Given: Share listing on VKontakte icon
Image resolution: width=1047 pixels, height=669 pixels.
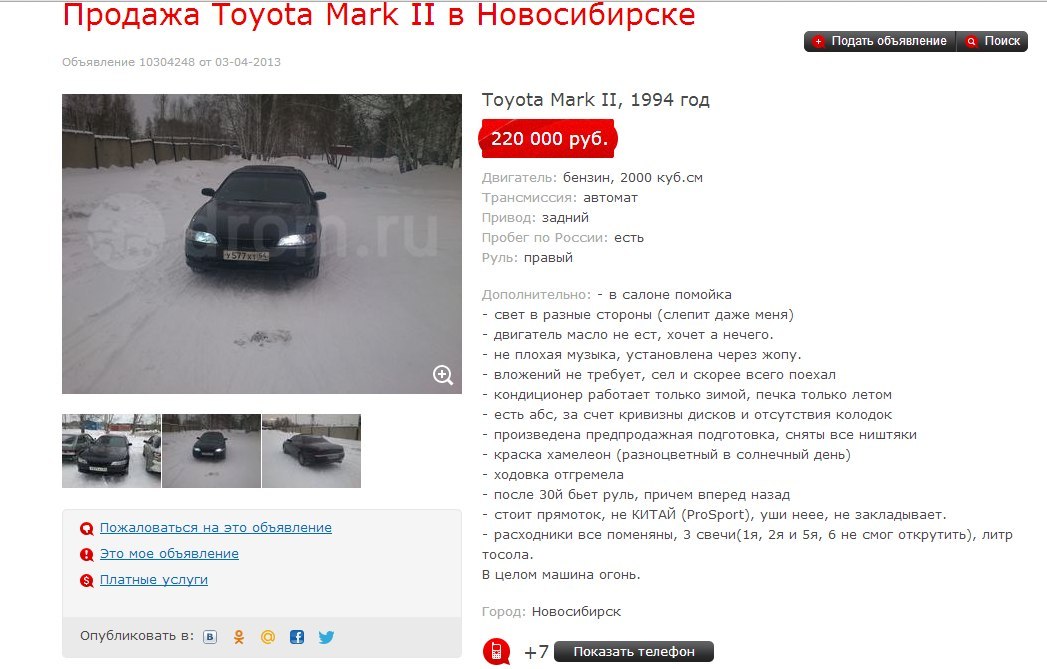Looking at the screenshot, I should click(210, 637).
